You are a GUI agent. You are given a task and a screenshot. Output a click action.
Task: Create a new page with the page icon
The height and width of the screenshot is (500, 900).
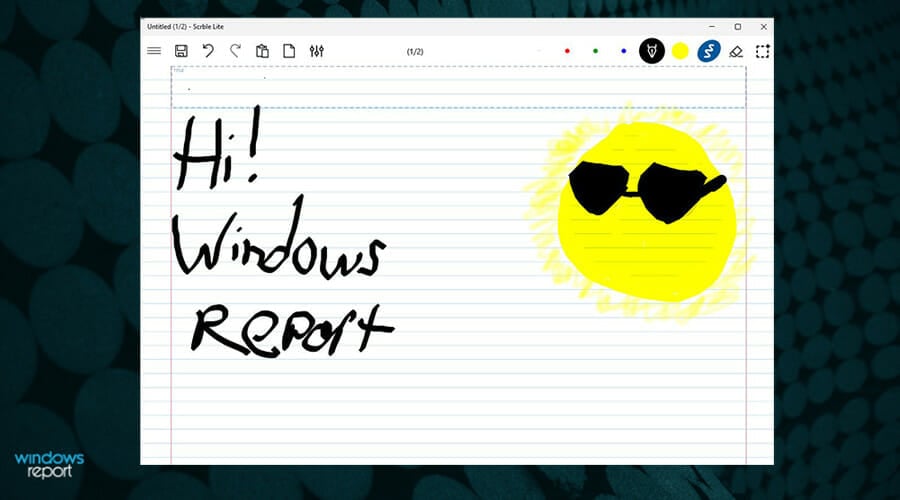click(x=289, y=51)
